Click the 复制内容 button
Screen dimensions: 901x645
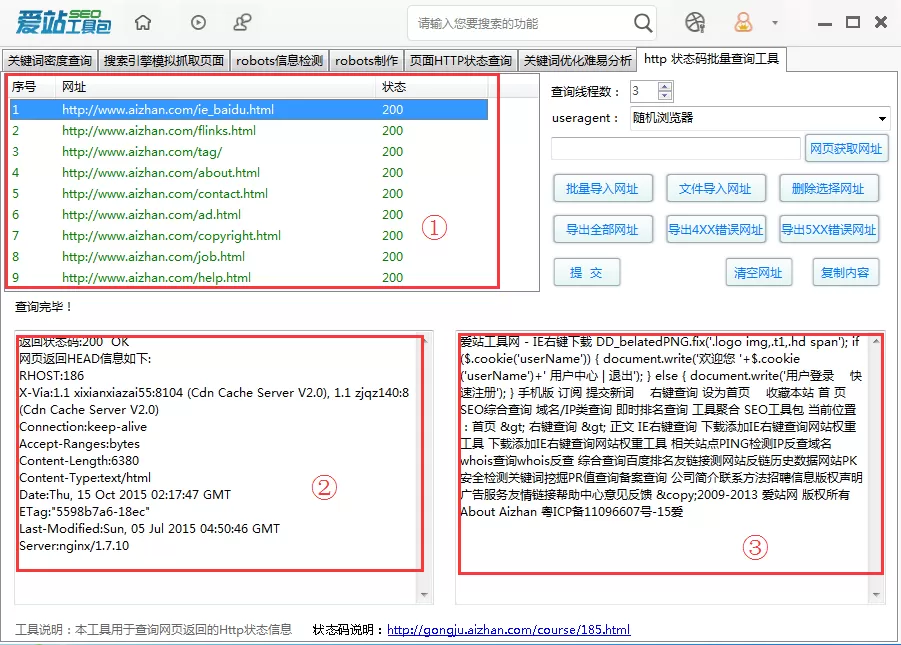pyautogui.click(x=845, y=272)
